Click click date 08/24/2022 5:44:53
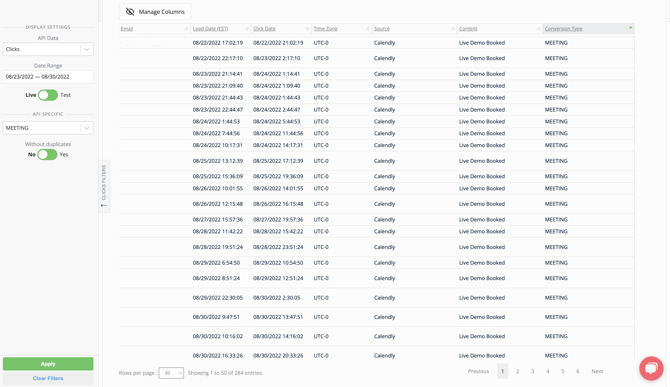 pos(276,122)
